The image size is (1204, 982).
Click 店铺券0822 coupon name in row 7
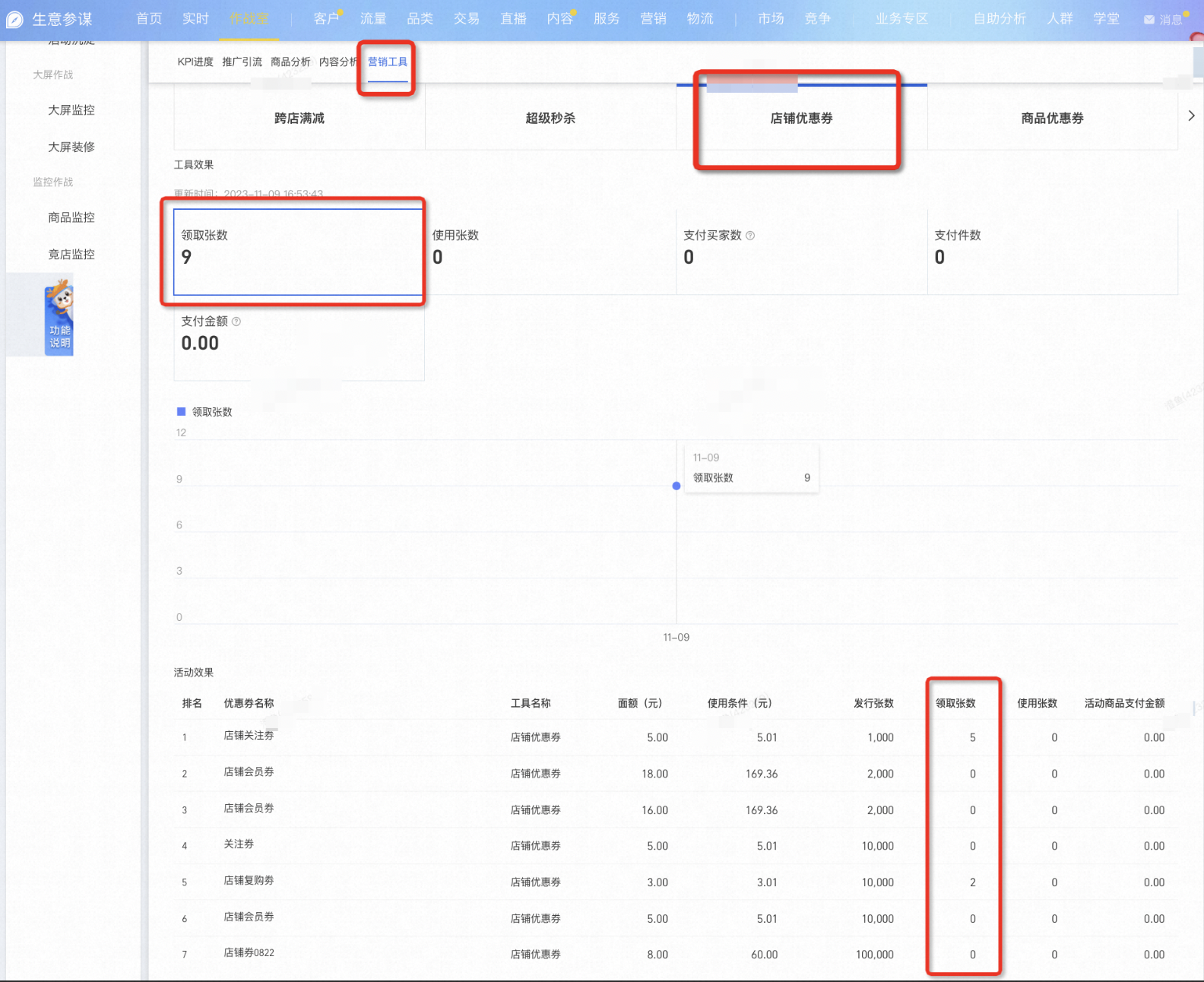pyautogui.click(x=249, y=953)
